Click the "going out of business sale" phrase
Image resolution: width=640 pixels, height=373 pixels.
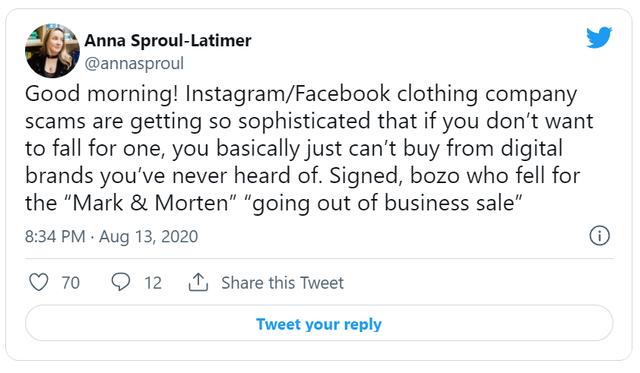[382, 203]
